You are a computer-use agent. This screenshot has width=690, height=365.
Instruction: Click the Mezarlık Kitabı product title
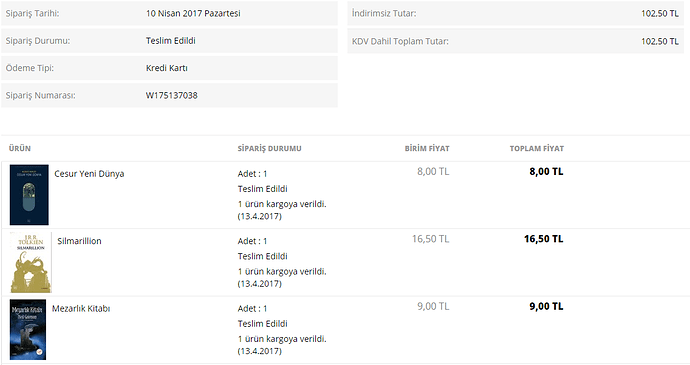coord(81,309)
